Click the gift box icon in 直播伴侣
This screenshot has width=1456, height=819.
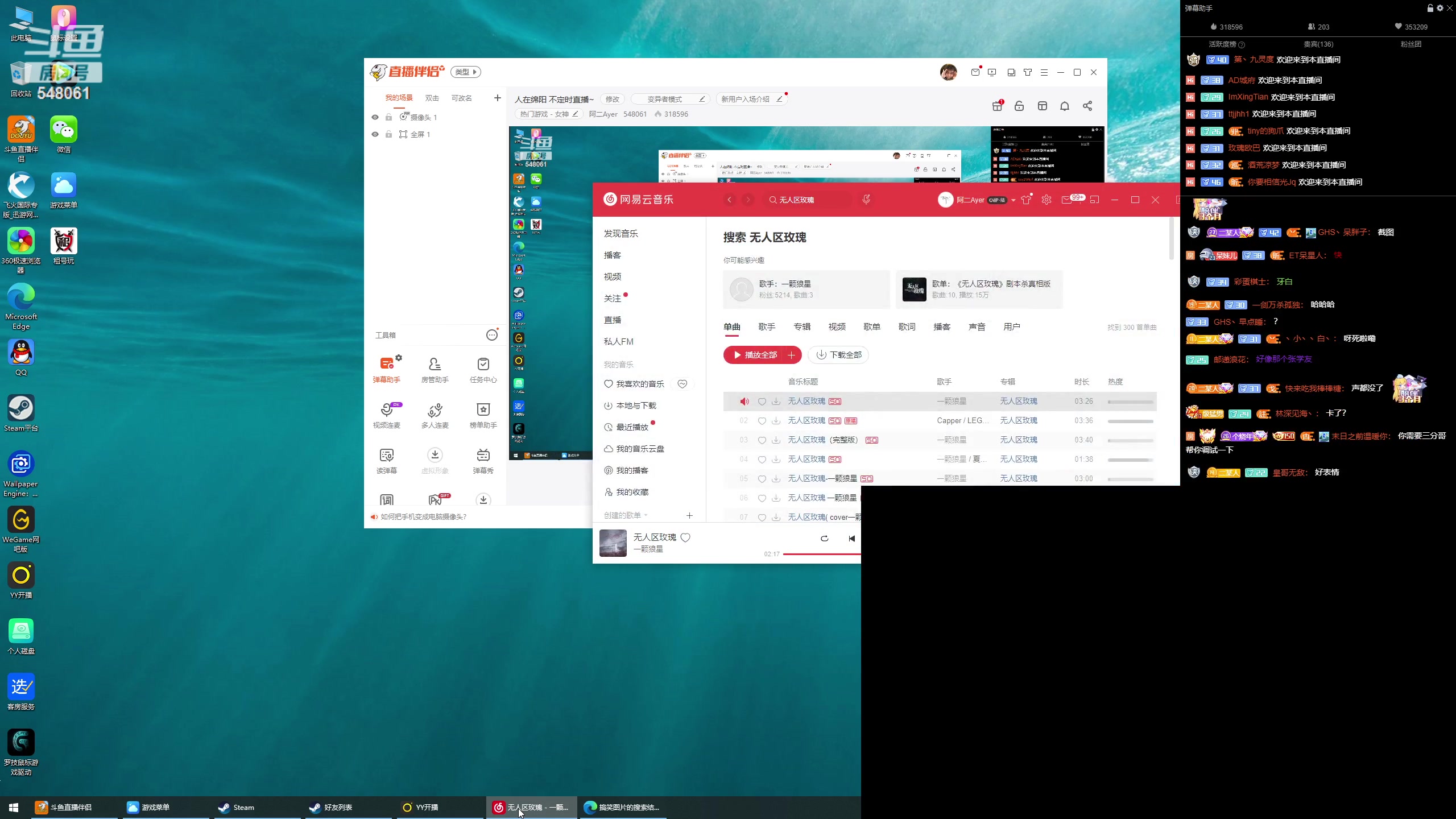[x=997, y=106]
